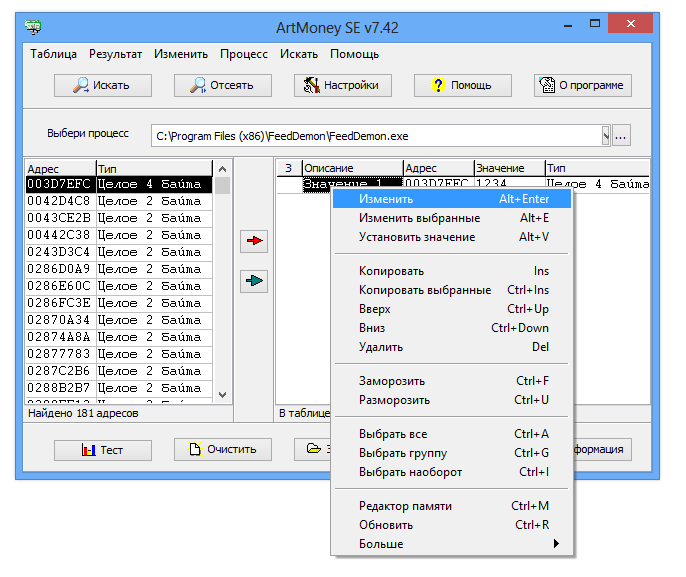Choose Выбрать группу in context menu
Viewport: 686px width, 577px height.
tap(452, 453)
